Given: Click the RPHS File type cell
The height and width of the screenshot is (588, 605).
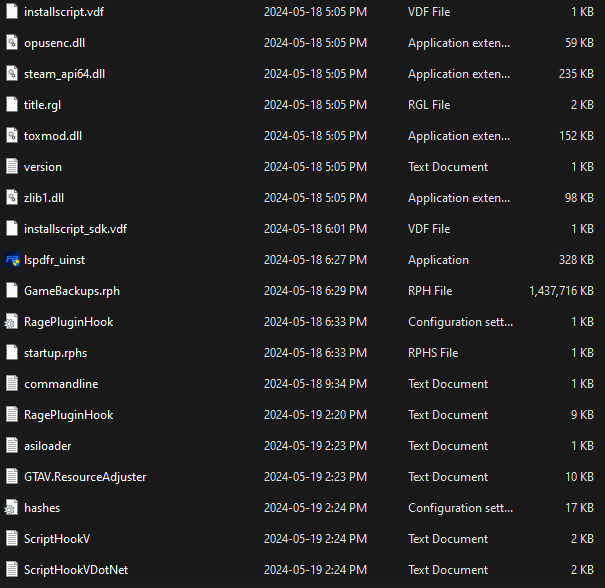Looking at the screenshot, I should point(433,353).
